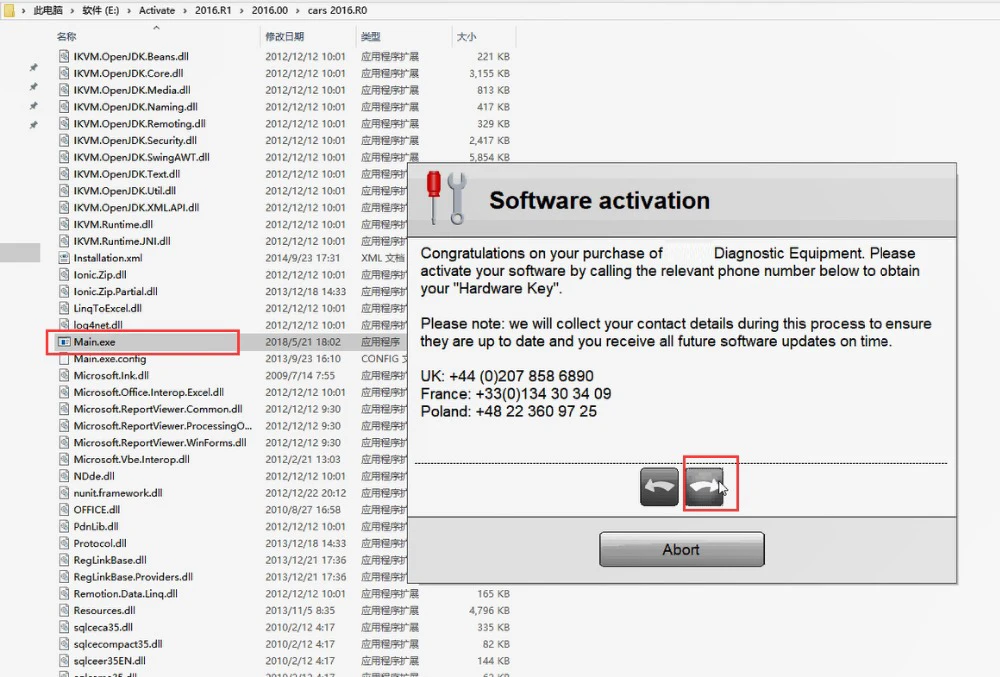Navigate to Activate folder in breadcrumb

coord(157,10)
